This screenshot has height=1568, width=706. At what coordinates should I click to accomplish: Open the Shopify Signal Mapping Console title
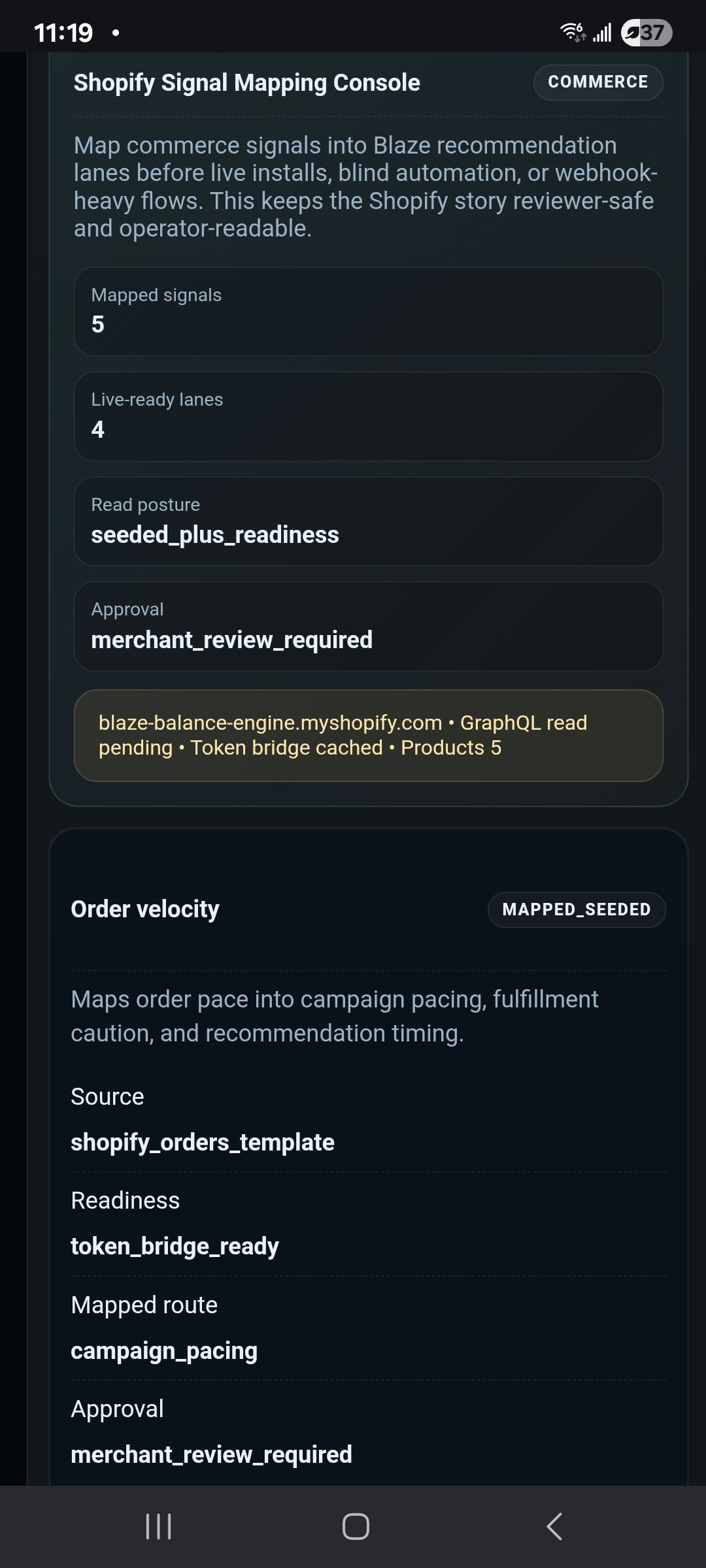[246, 82]
